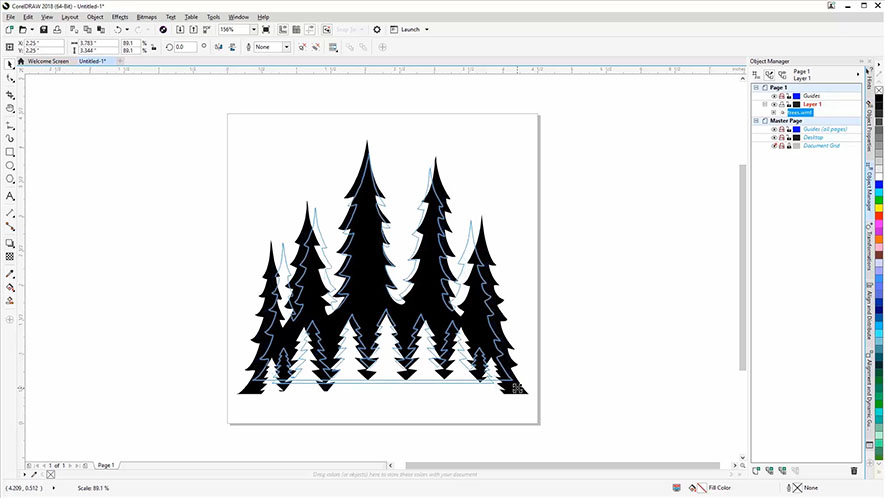Activate the Ellipse tool
The height and width of the screenshot is (498, 885).
point(10,166)
